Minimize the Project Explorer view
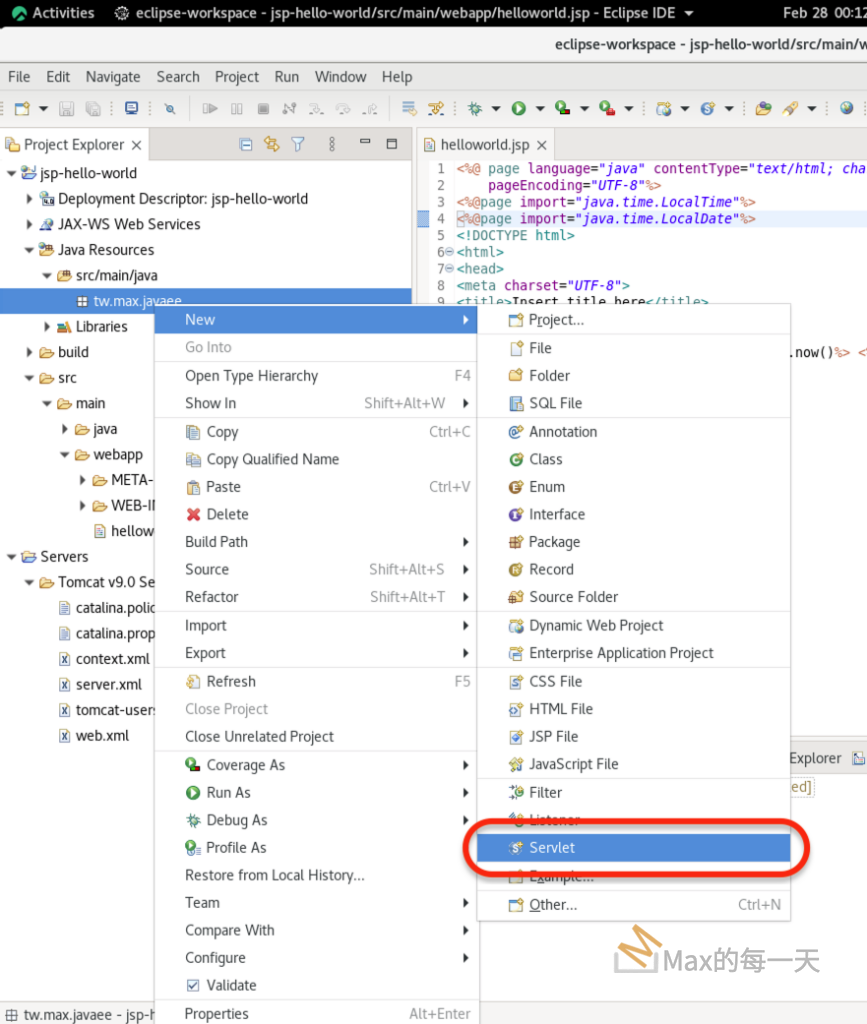The height and width of the screenshot is (1024, 867). 366,144
